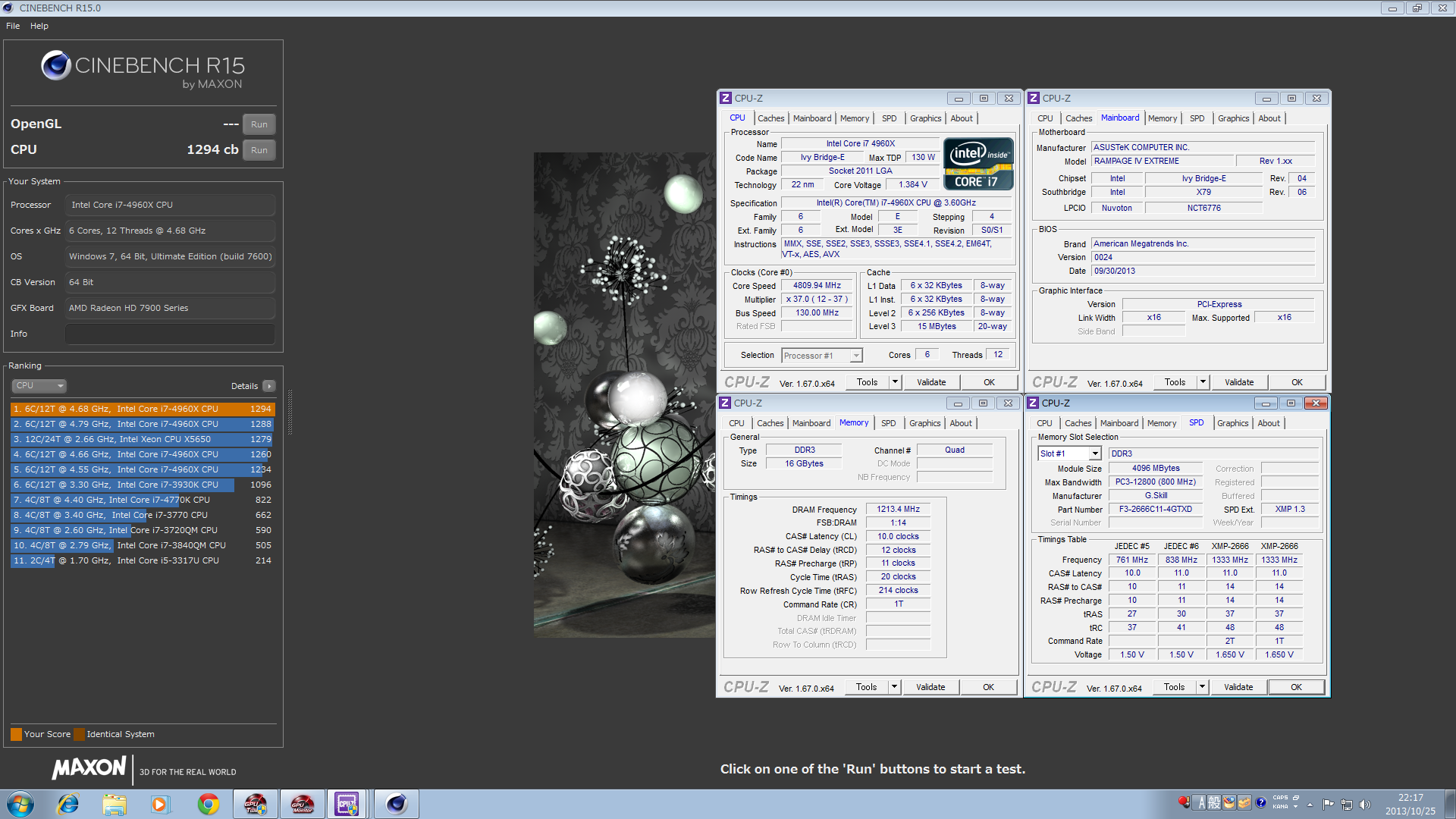1456x819 pixels.
Task: Open the Slot #1 memory slot dropdown
Action: tap(1094, 453)
